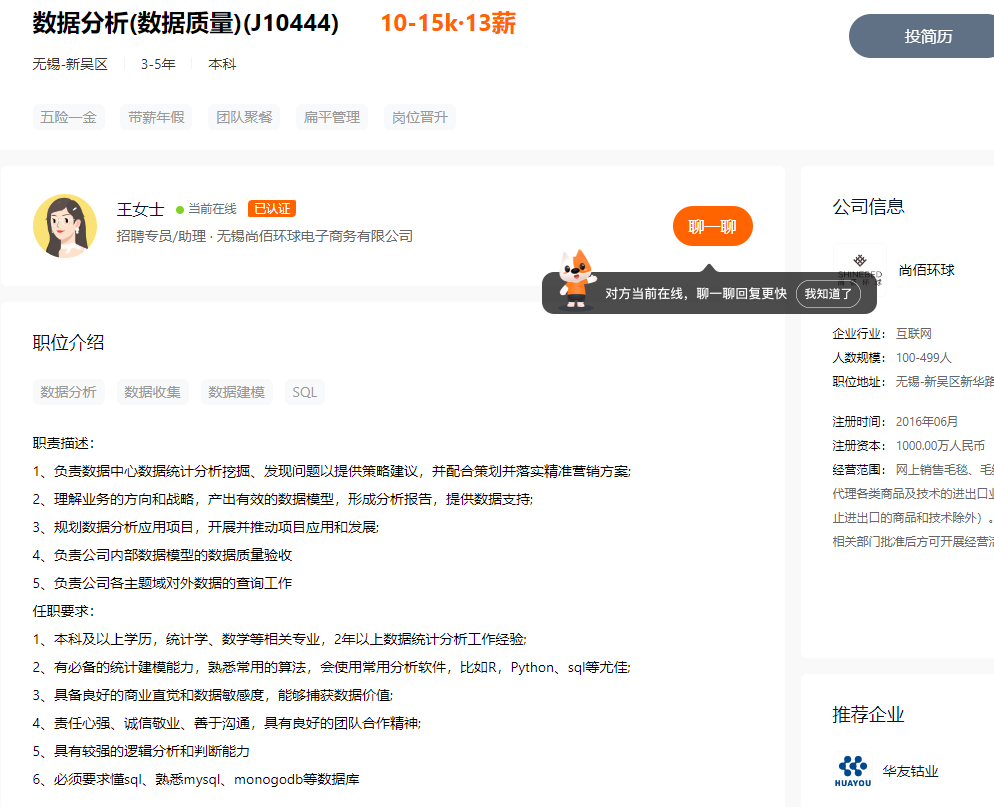Image resolution: width=994 pixels, height=807 pixels.
Task: Click the 团队聚餐 benefit tag
Action: point(245,117)
